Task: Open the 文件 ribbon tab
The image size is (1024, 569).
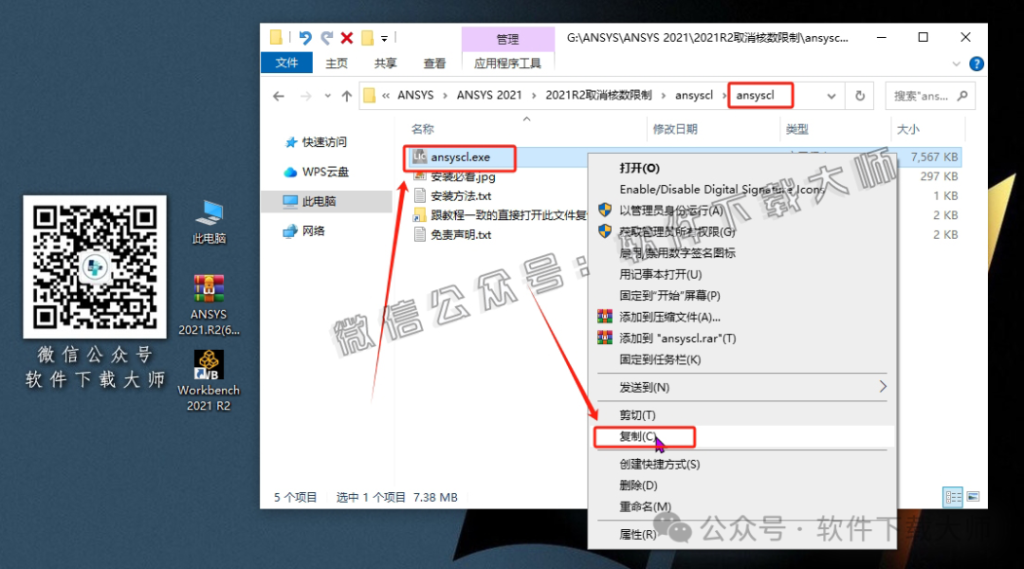Action: pyautogui.click(x=287, y=63)
